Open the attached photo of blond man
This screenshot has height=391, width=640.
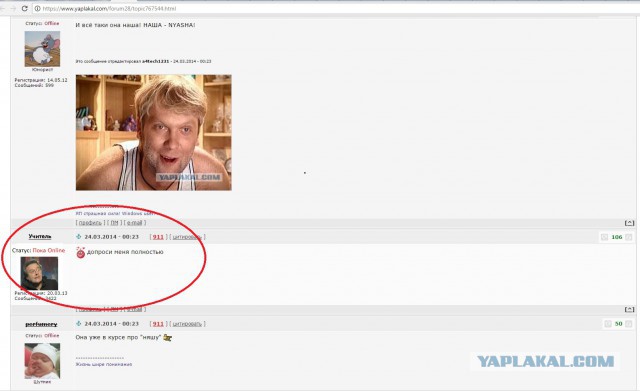(153, 133)
